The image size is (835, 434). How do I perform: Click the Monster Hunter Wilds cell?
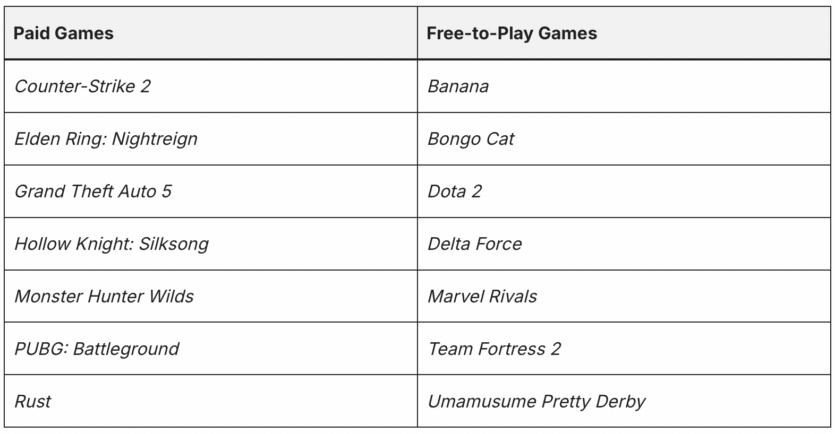click(x=104, y=296)
